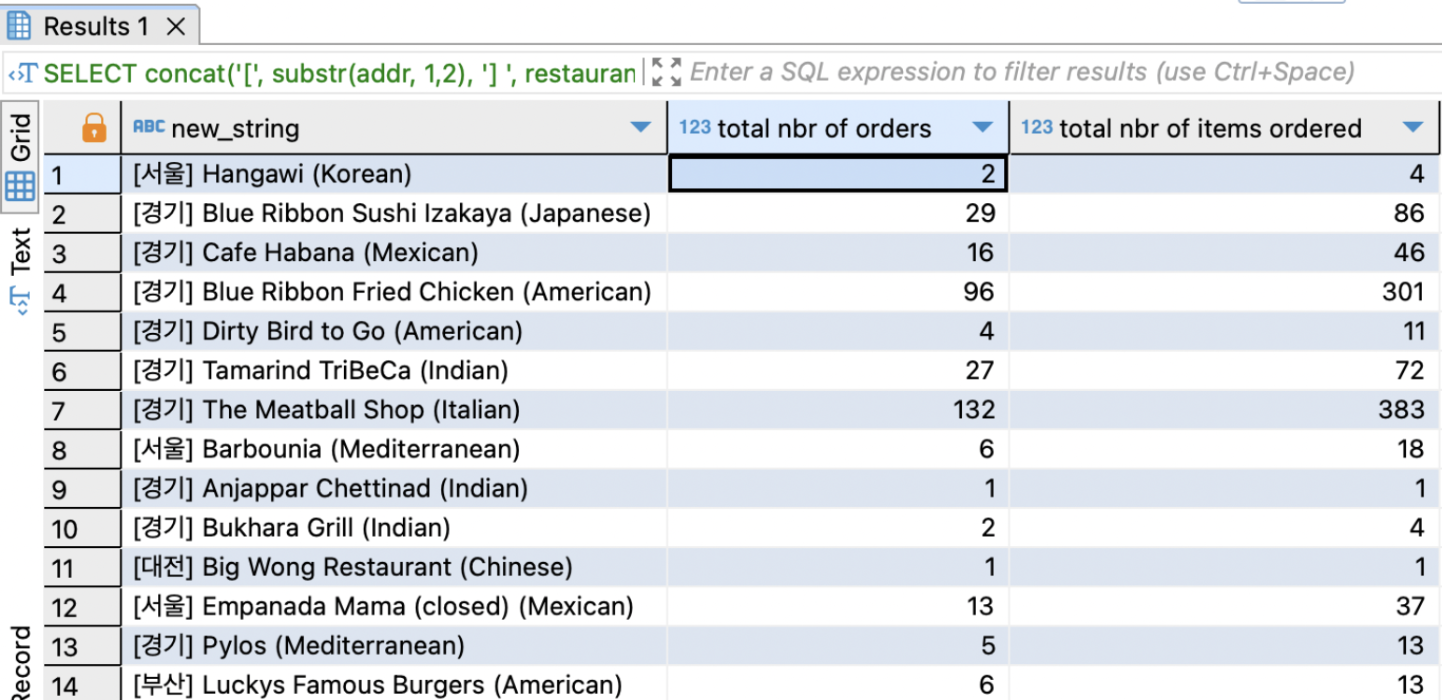Select 'Blue Ribbon Sushi Izakaya (Japanese)' cell
This screenshot has width=1442, height=700.
[x=394, y=214]
